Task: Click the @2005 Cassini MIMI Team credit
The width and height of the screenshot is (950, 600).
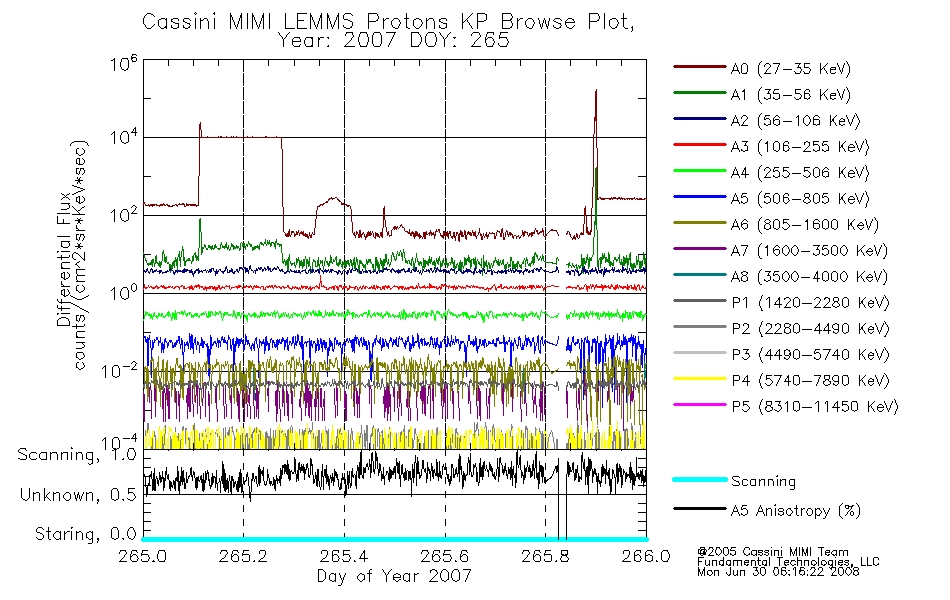Action: coord(773,552)
